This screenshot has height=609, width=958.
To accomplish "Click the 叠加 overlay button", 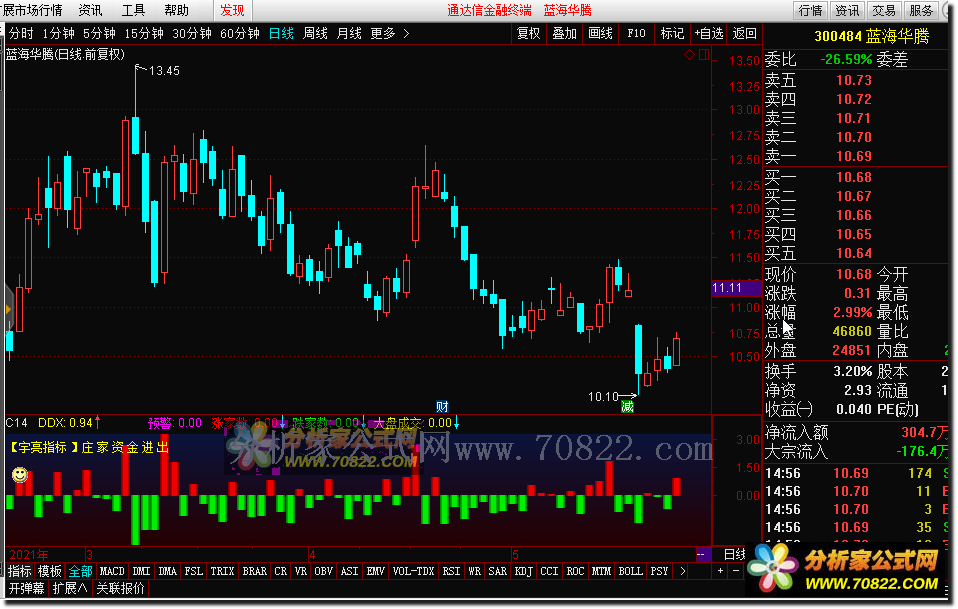I will point(565,34).
